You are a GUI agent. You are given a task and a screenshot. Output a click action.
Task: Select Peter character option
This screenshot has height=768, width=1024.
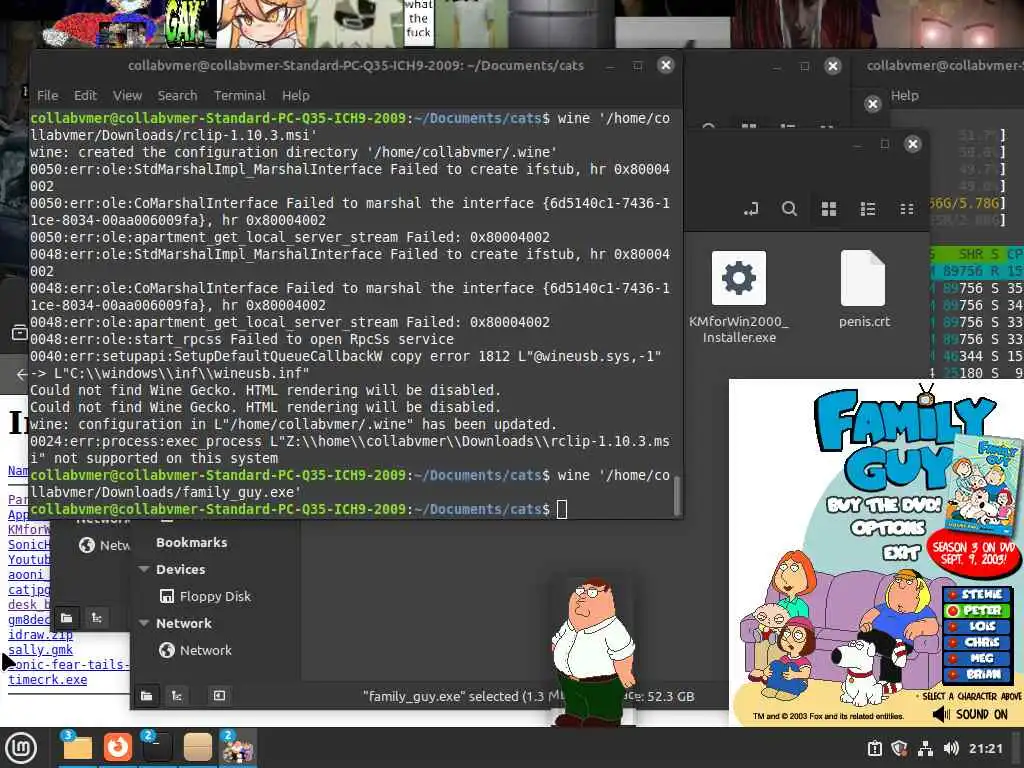click(976, 611)
